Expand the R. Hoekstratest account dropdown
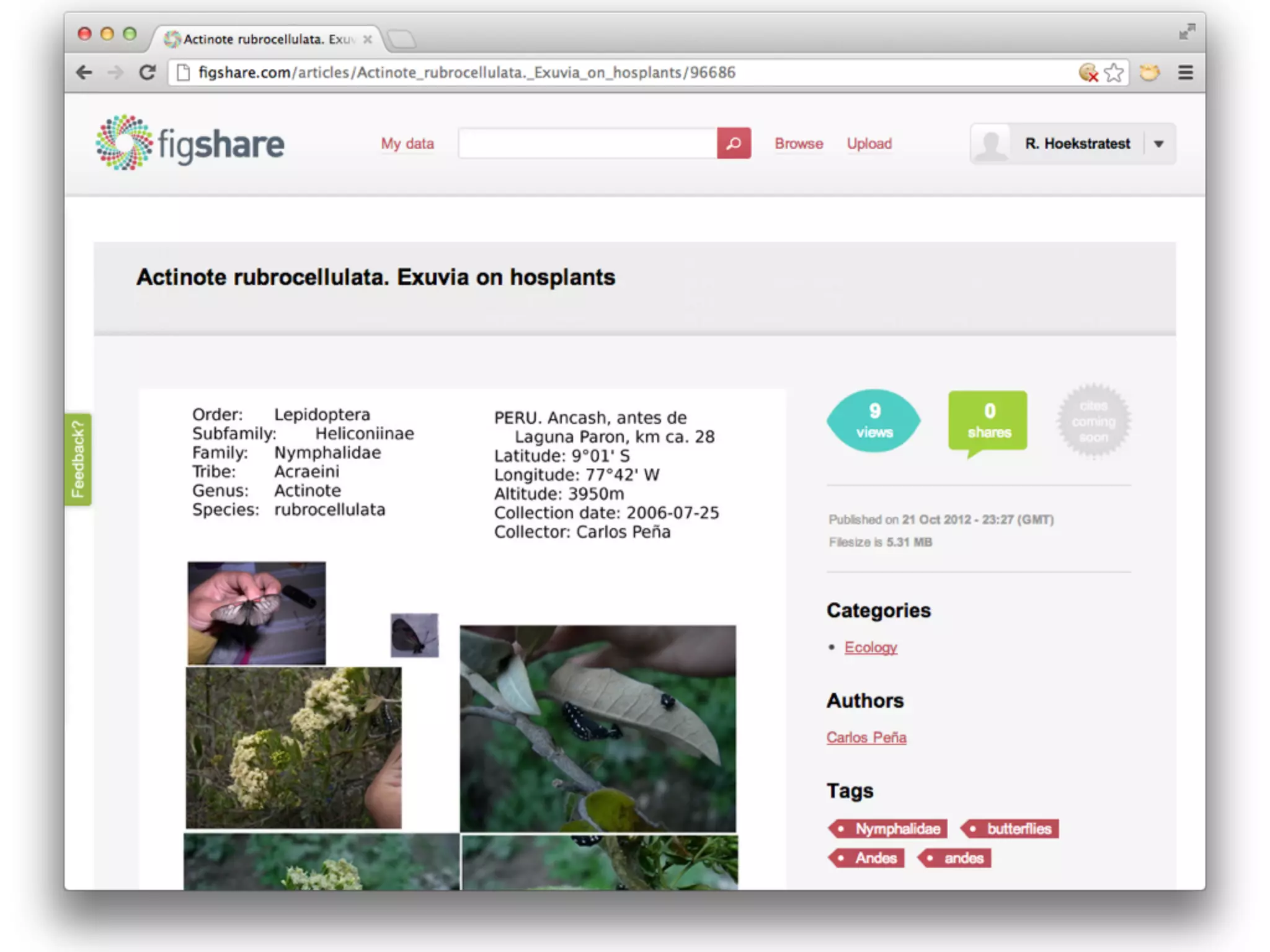The height and width of the screenshot is (952, 1270). [1158, 144]
